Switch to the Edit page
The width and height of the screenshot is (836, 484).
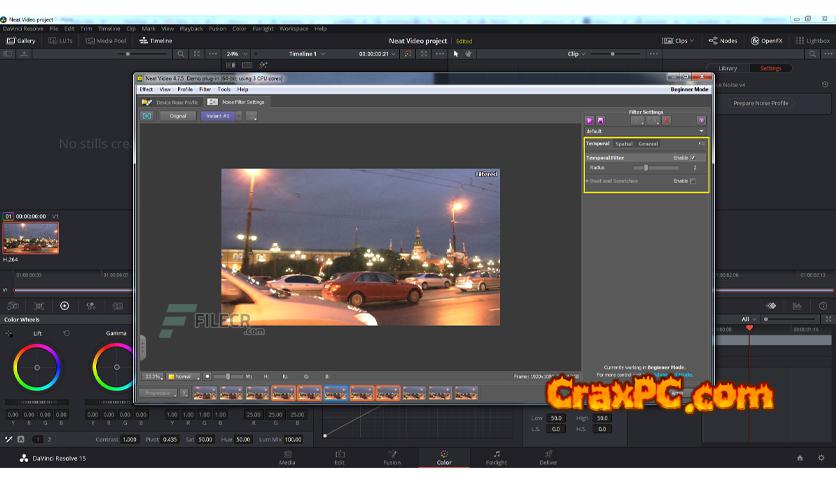pos(339,458)
